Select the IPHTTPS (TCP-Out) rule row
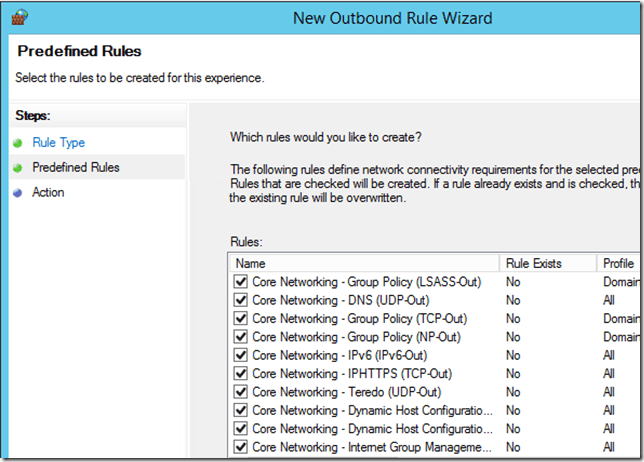 coord(346,374)
